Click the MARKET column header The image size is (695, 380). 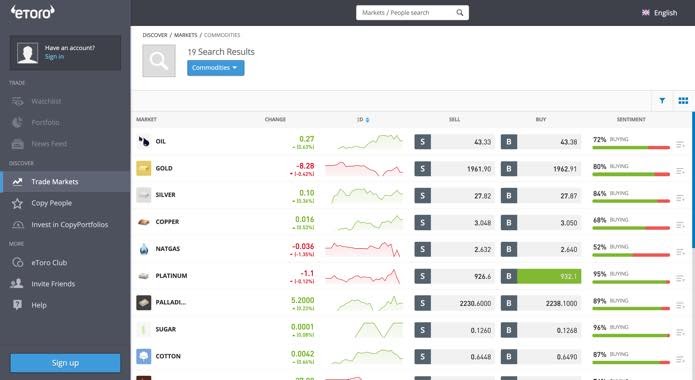[x=146, y=120]
